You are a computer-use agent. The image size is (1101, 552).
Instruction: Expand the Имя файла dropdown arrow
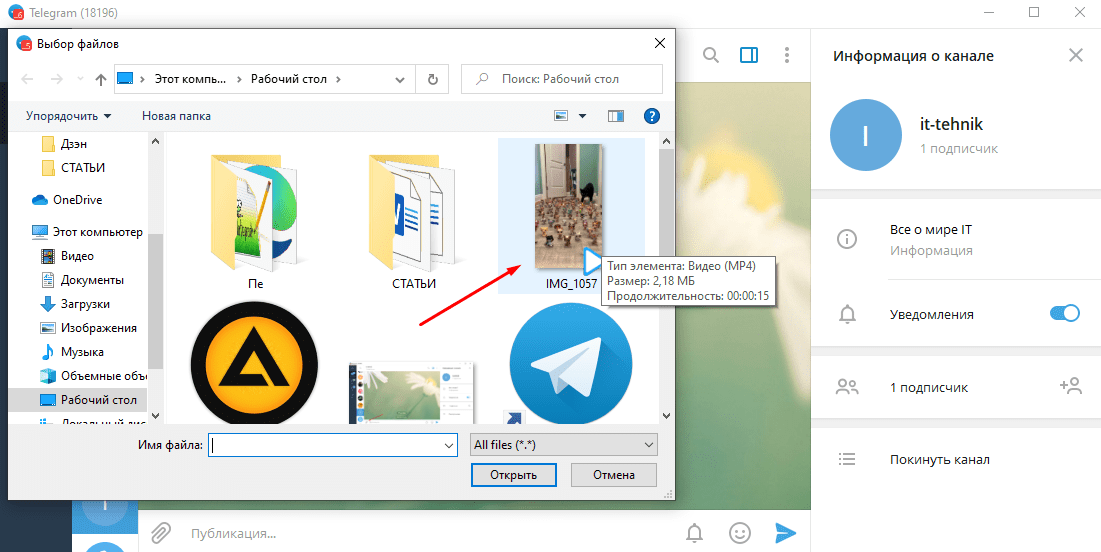pyautogui.click(x=449, y=445)
